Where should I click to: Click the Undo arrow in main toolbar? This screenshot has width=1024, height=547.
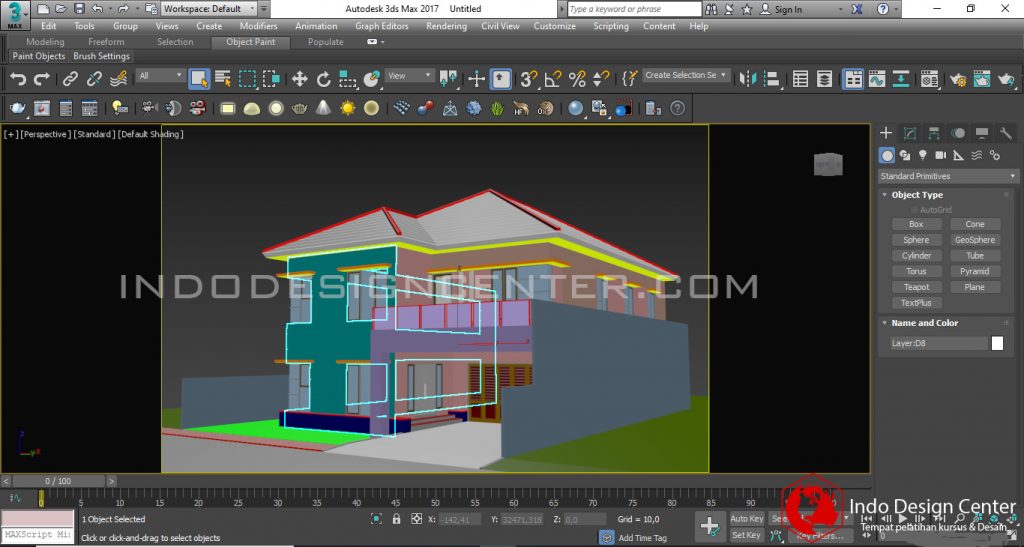pyautogui.click(x=18, y=79)
